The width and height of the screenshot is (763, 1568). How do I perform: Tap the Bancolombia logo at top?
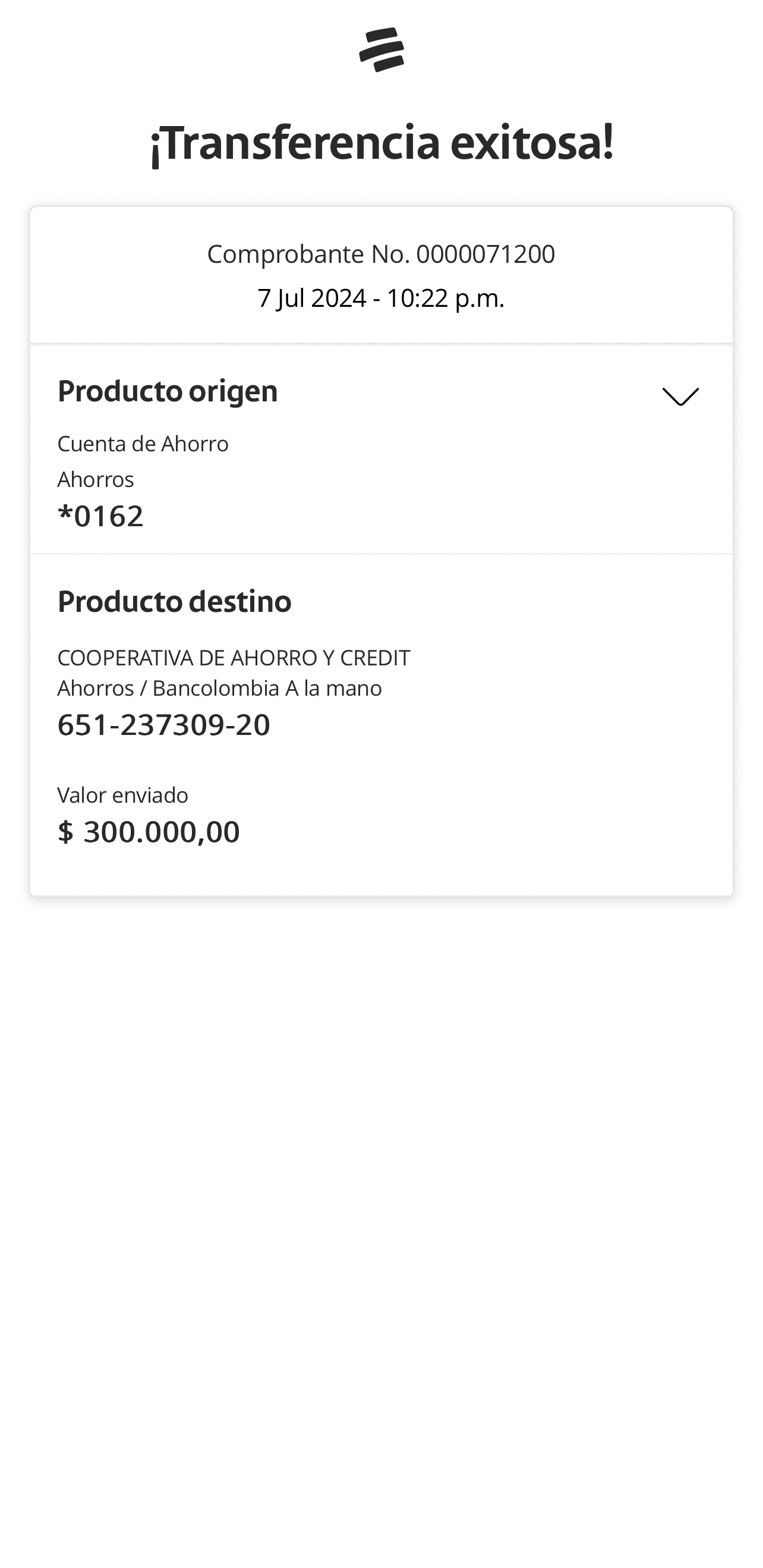381,49
